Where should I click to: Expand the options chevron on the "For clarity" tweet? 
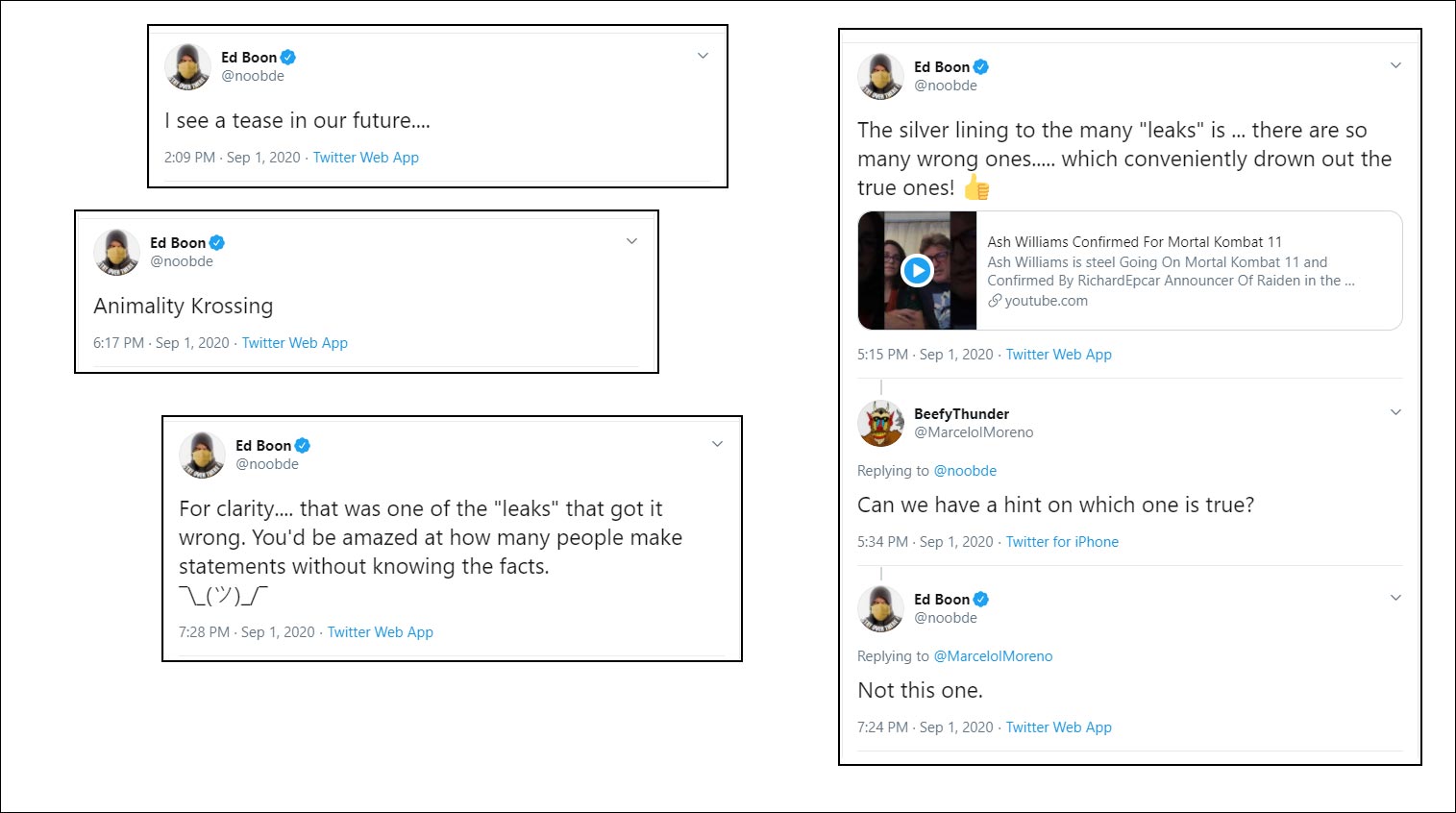(716, 444)
